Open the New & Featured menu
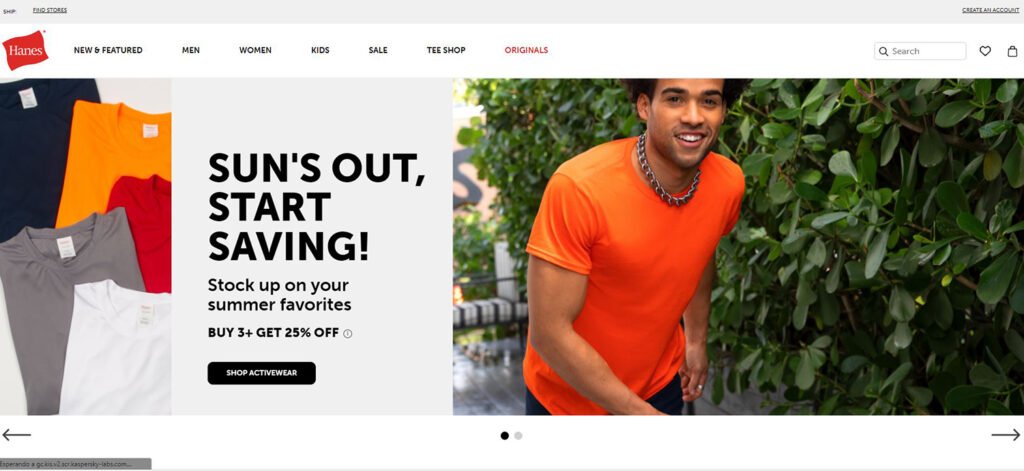The width and height of the screenshot is (1024, 471). click(x=108, y=50)
